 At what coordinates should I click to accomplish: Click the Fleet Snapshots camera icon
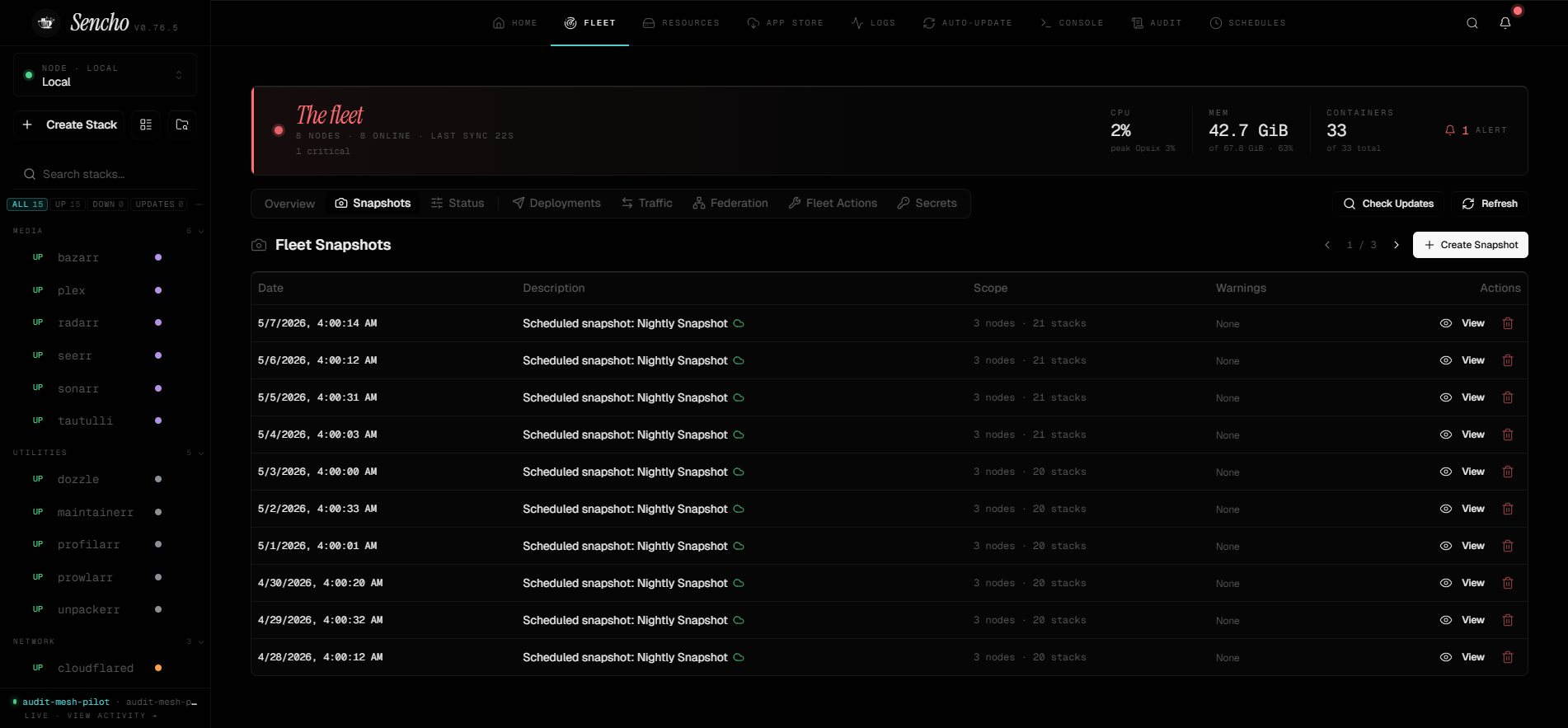(259, 245)
